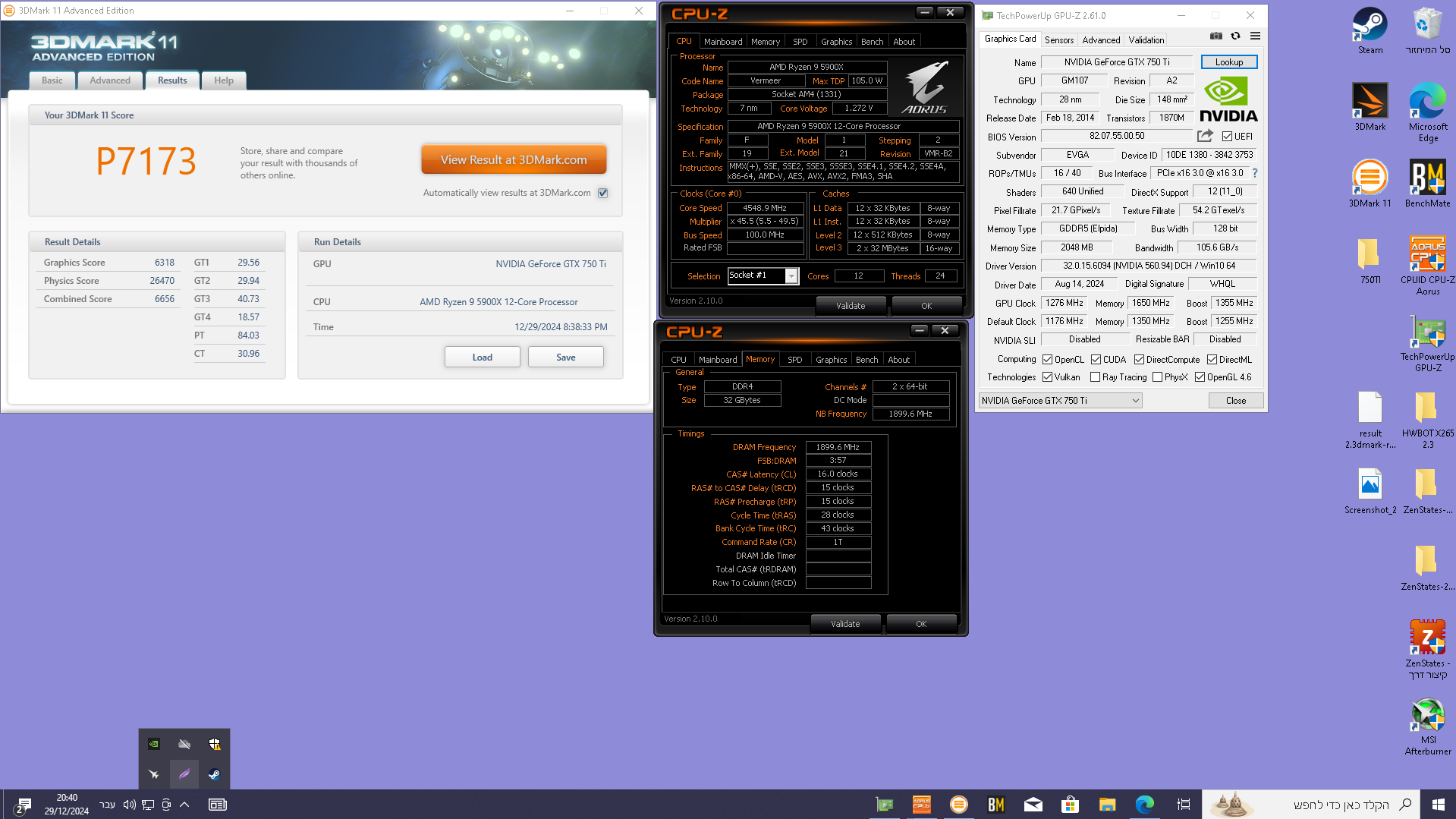The height and width of the screenshot is (819, 1456).
Task: Open the CPU-Z Socket #1 selection dropdown
Action: point(791,276)
